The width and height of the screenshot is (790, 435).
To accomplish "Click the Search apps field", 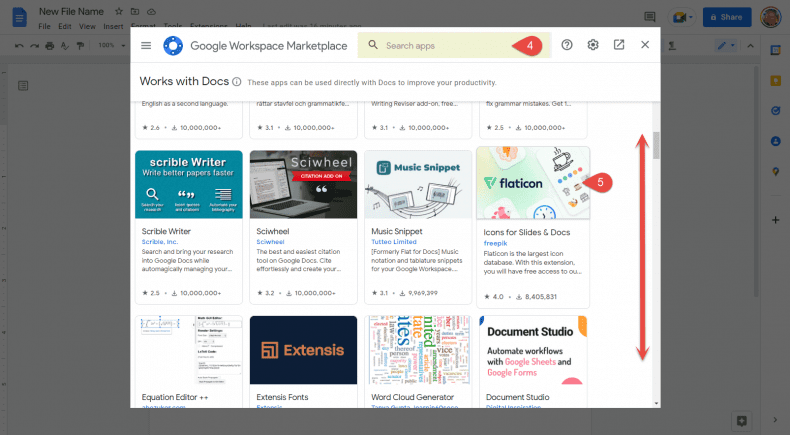I will (440, 45).
